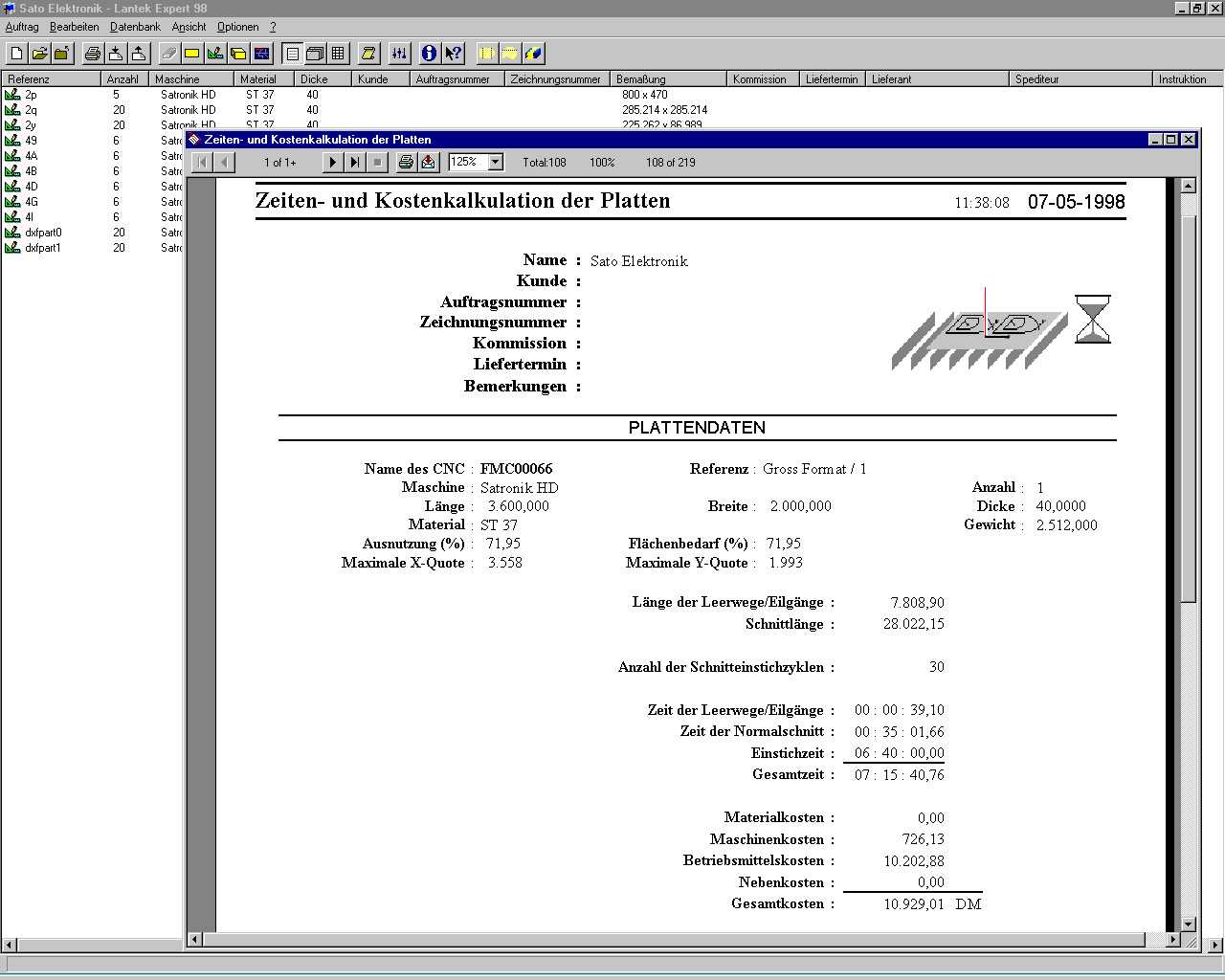Screen dimensions: 1225x980
Task: Click the report vertical scrollbar down arrow
Action: [1188, 924]
